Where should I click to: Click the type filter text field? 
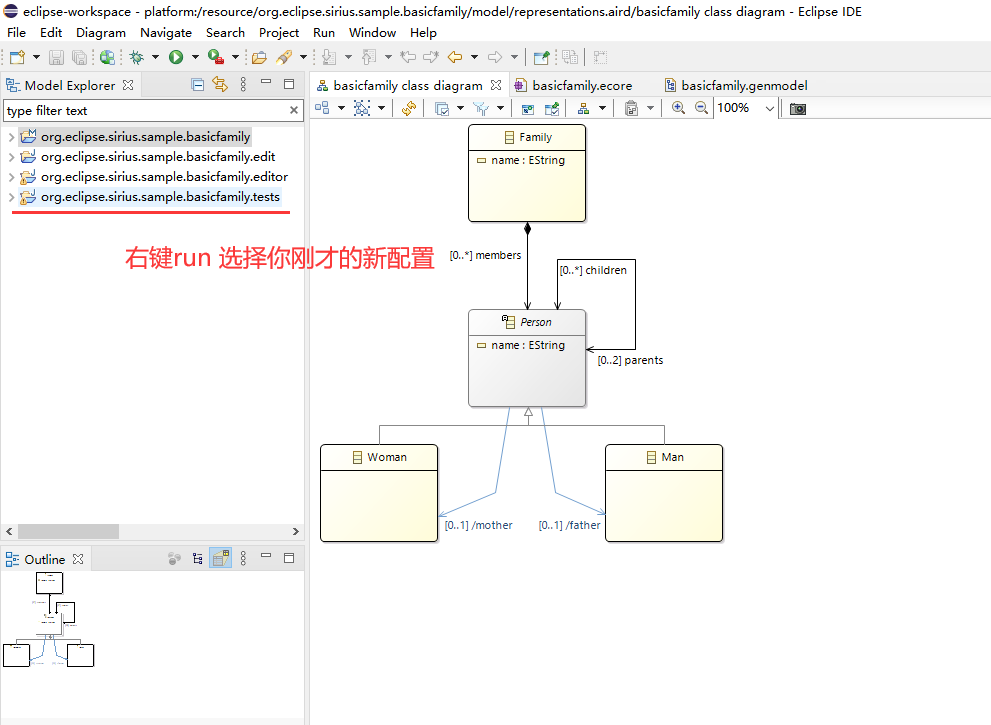click(146, 111)
